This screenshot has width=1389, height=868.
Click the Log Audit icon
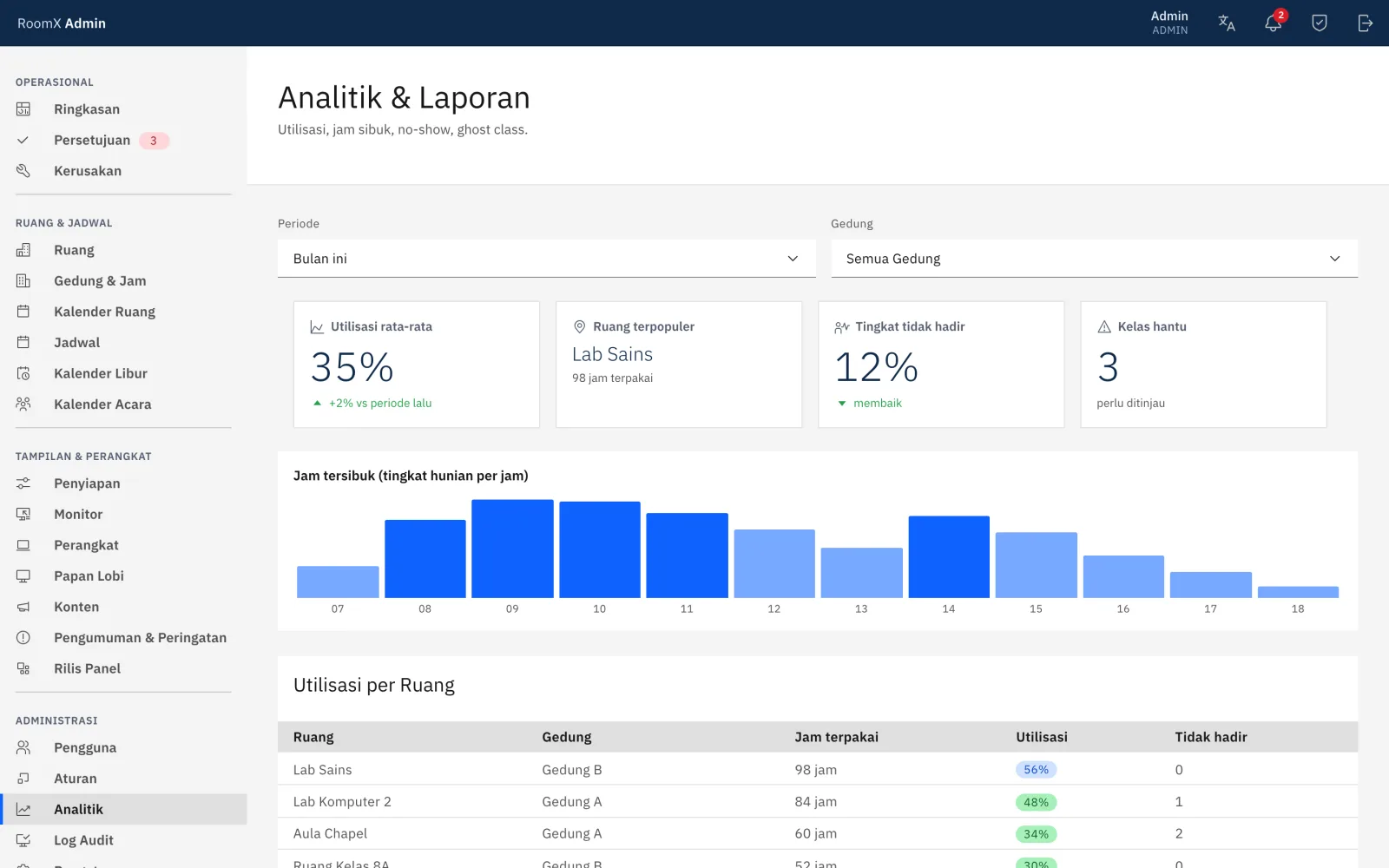pyautogui.click(x=23, y=840)
